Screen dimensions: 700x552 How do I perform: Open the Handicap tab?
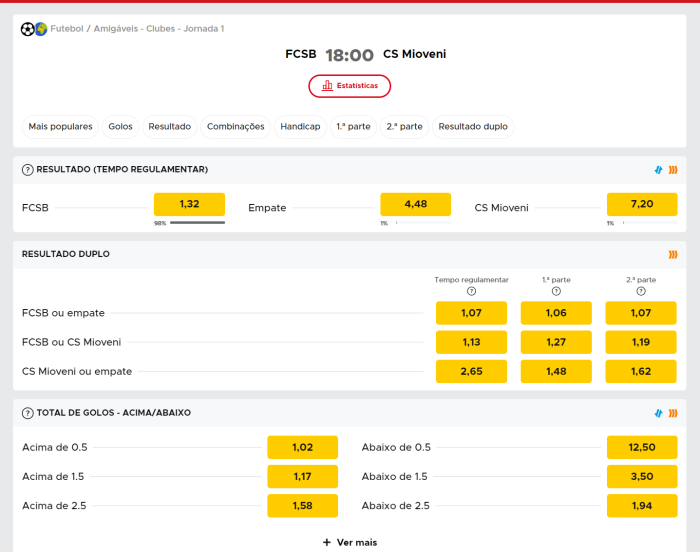pos(300,126)
